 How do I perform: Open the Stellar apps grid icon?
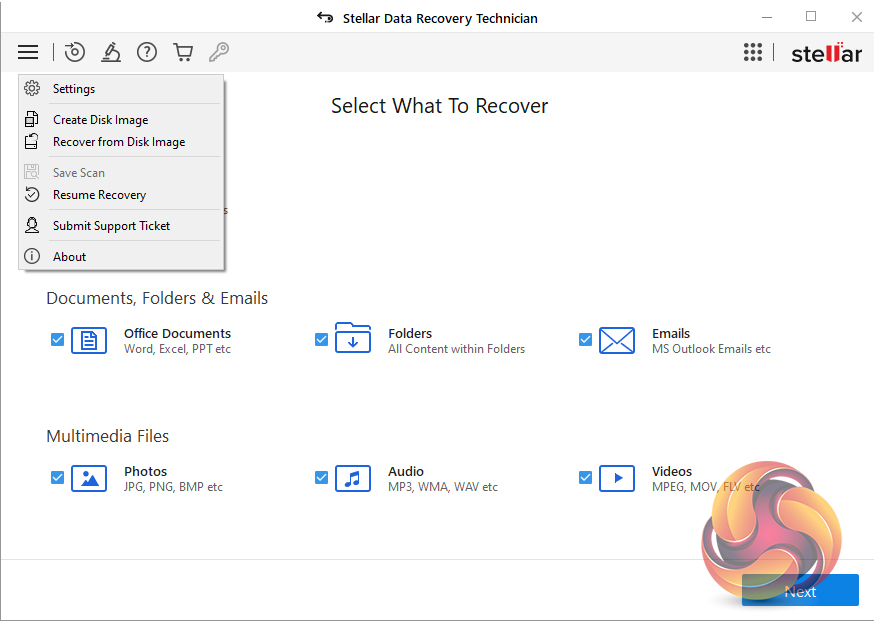click(753, 52)
